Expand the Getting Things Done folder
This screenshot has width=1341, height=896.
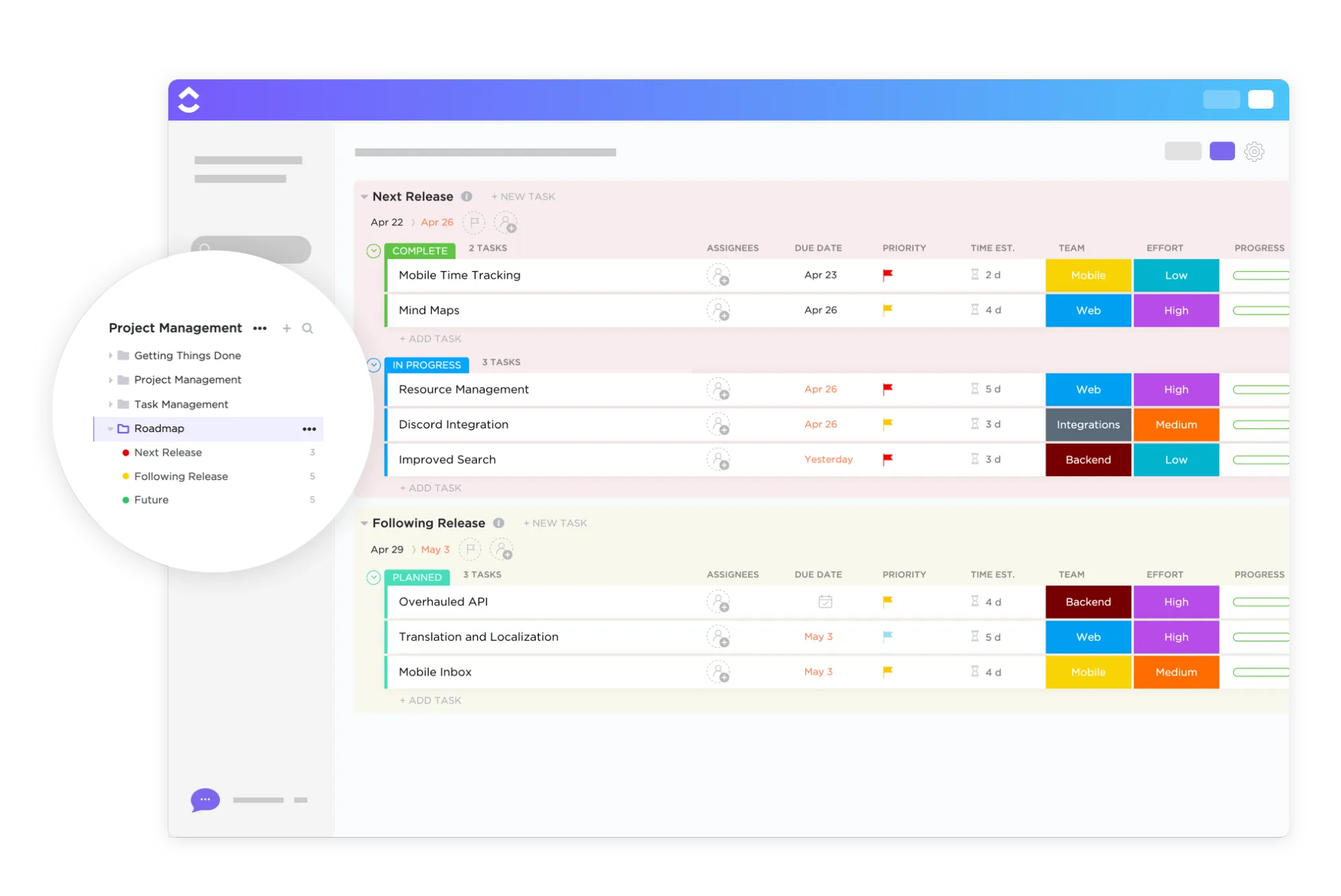(x=111, y=355)
